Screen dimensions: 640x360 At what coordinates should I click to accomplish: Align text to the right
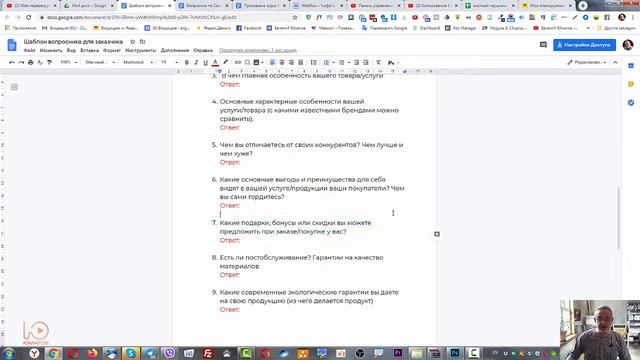tap(291, 62)
